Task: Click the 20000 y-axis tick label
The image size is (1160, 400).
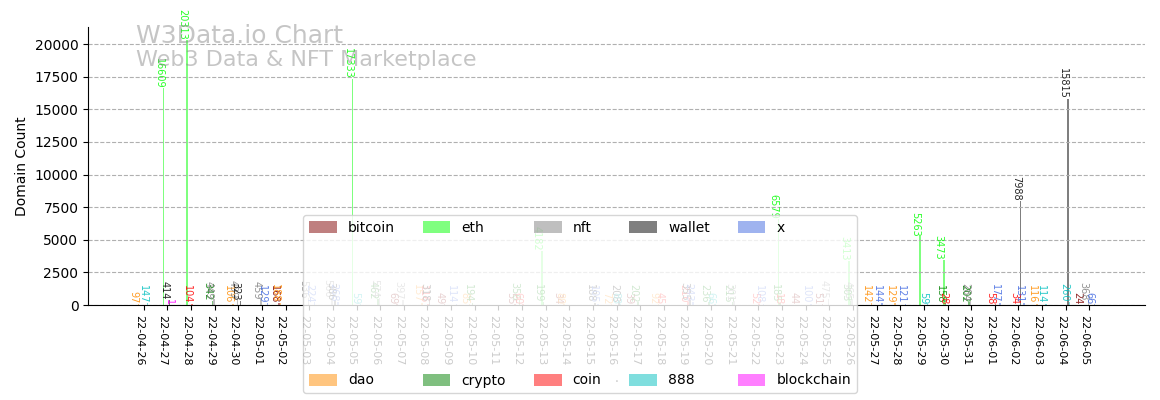Action: point(57,45)
